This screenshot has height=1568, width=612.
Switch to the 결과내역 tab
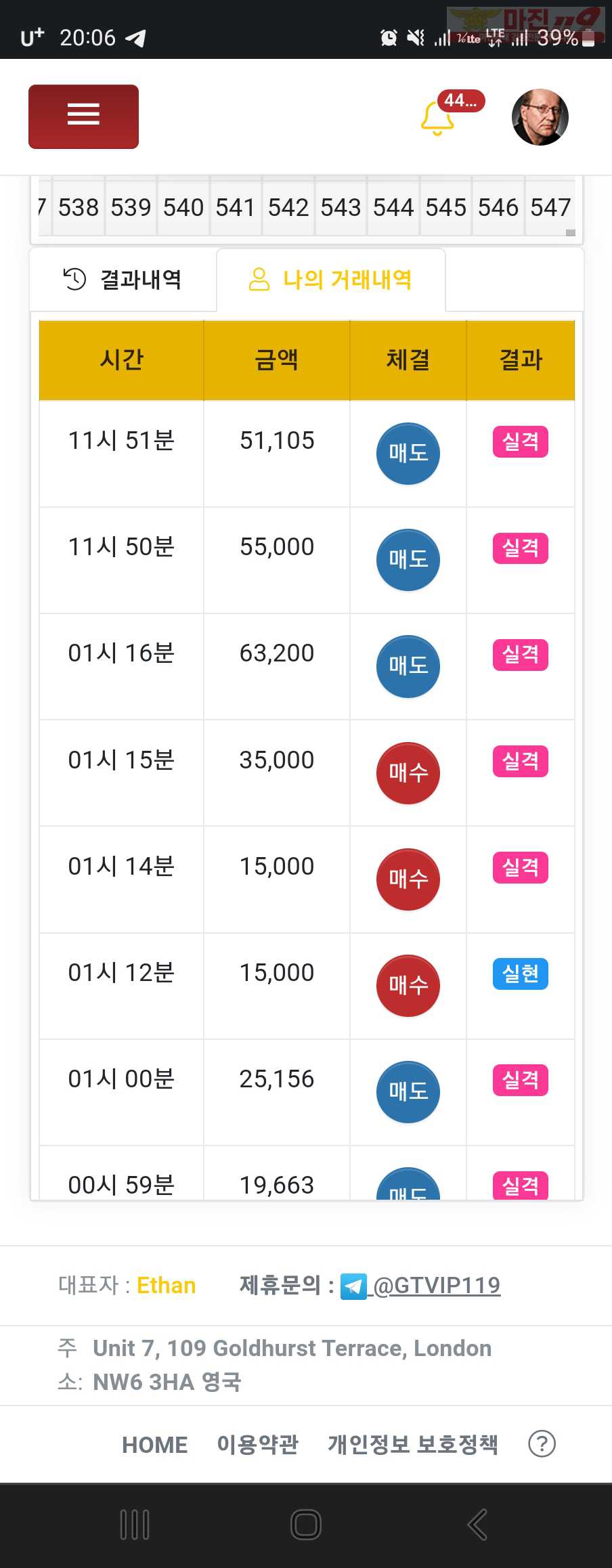point(123,279)
